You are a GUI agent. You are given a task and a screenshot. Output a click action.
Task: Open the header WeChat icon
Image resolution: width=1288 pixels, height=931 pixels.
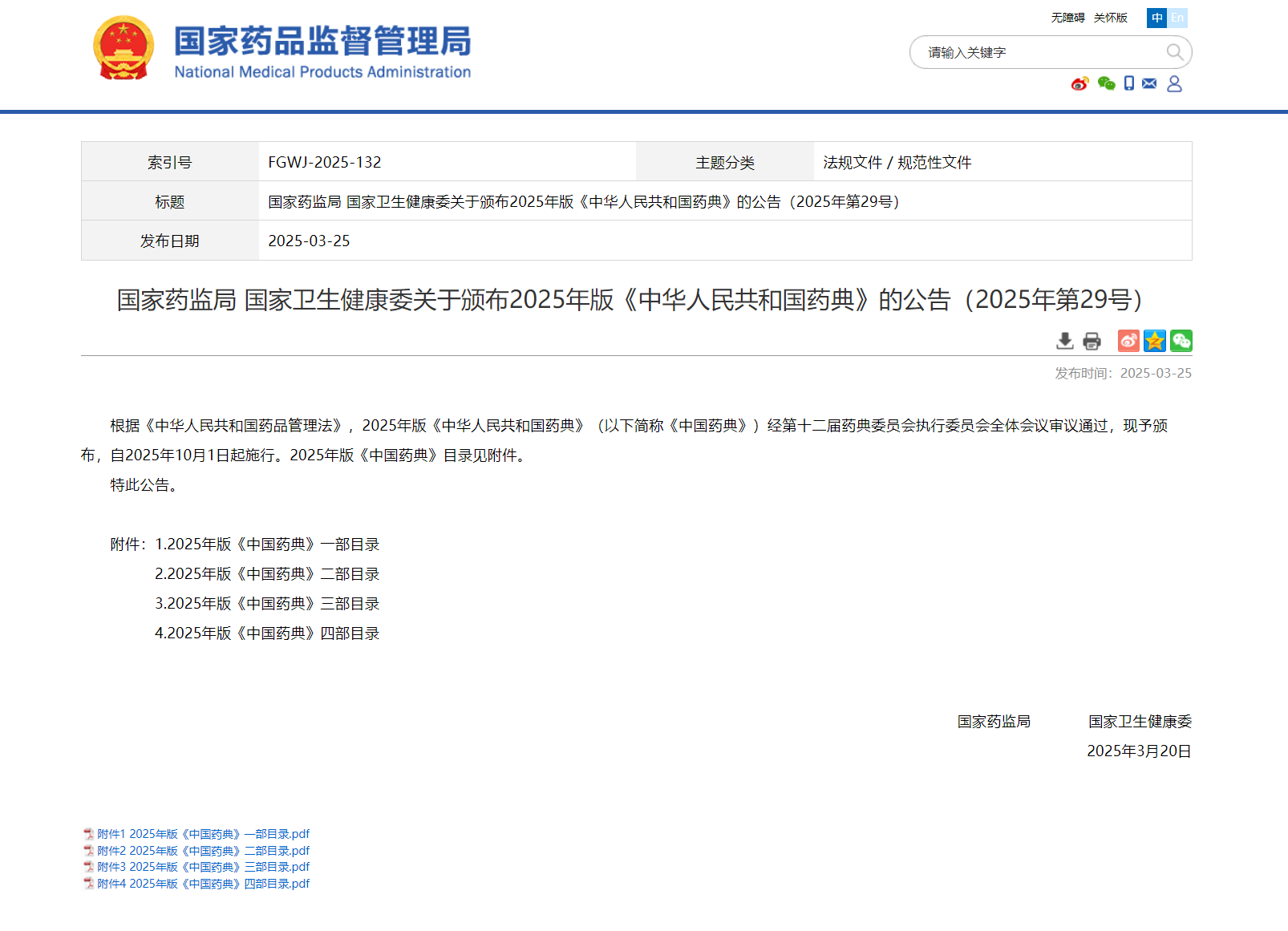point(1106,83)
